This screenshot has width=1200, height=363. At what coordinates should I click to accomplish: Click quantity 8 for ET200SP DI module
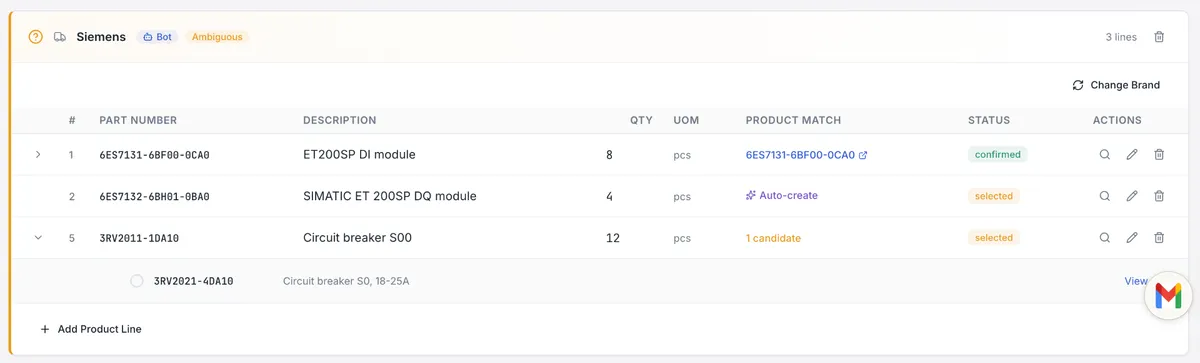609,155
